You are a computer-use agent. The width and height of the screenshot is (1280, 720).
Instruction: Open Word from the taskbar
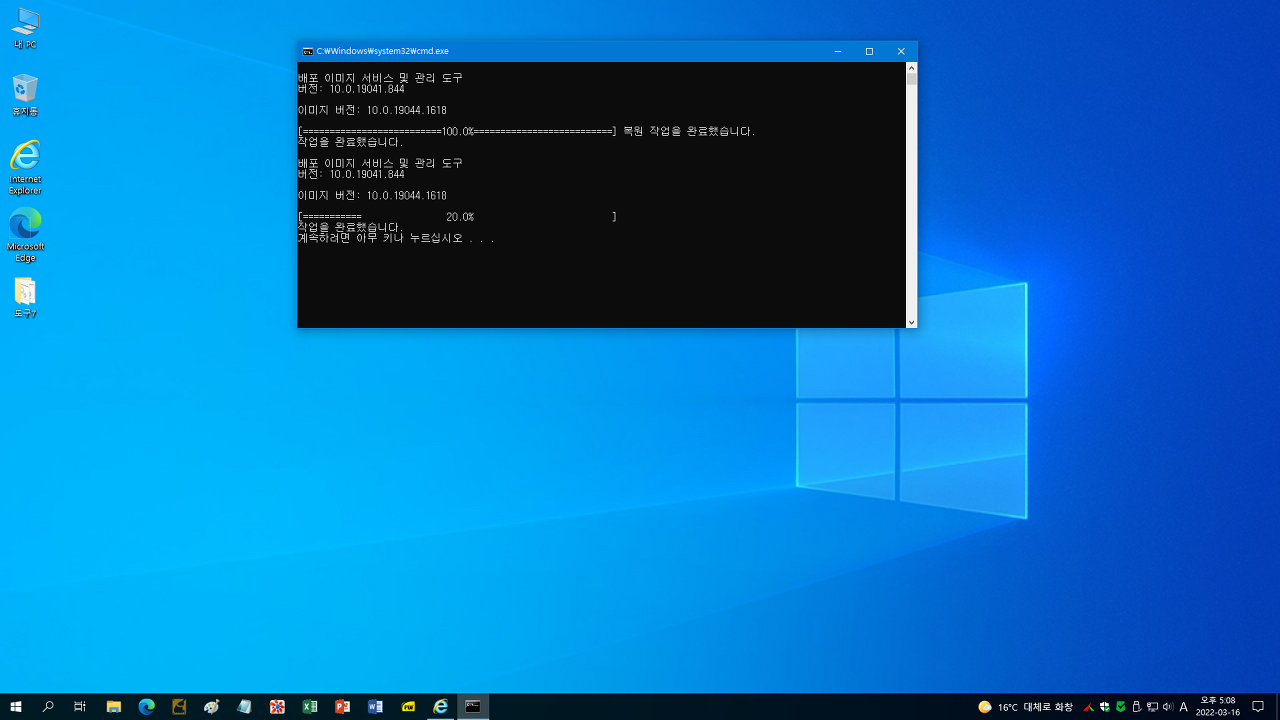coord(375,707)
